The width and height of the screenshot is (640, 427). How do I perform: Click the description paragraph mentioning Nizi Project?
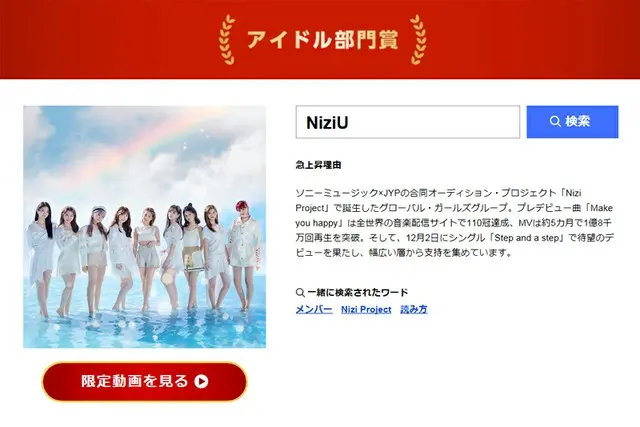(x=454, y=223)
